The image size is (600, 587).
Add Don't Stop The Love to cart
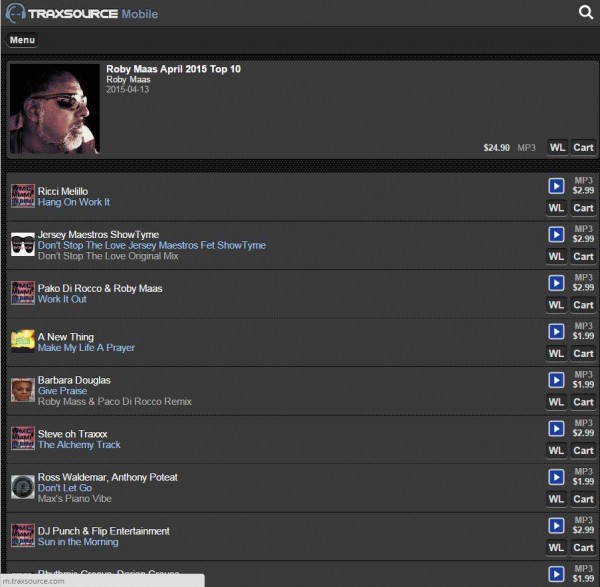click(x=583, y=256)
